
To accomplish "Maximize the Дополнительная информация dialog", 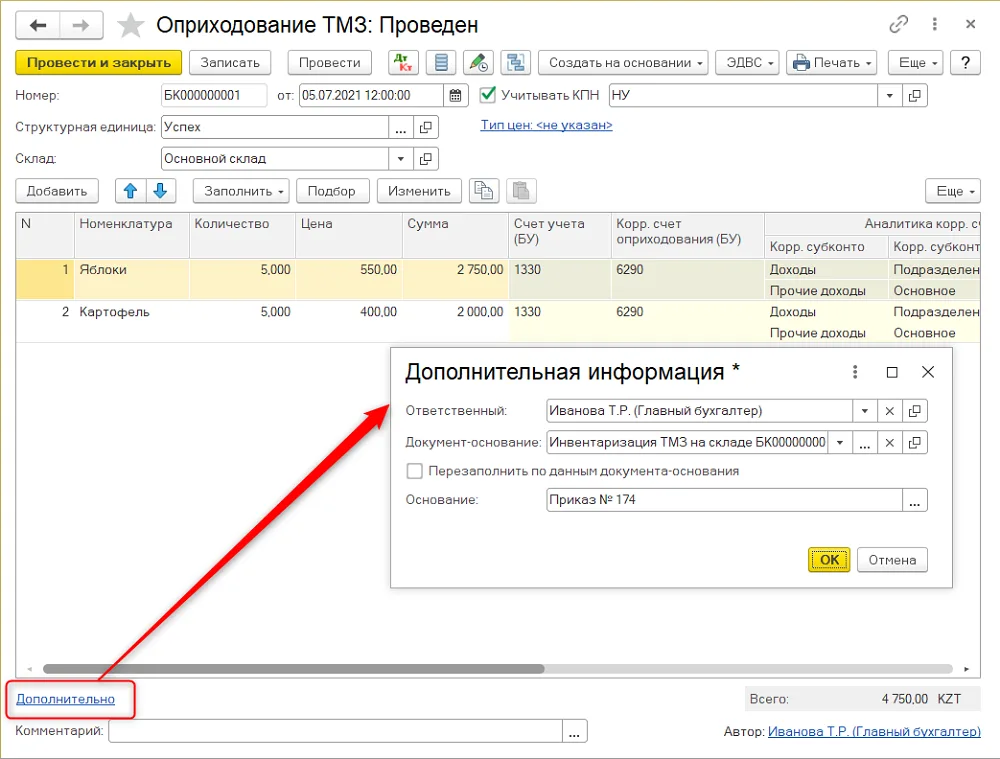I will [892, 372].
